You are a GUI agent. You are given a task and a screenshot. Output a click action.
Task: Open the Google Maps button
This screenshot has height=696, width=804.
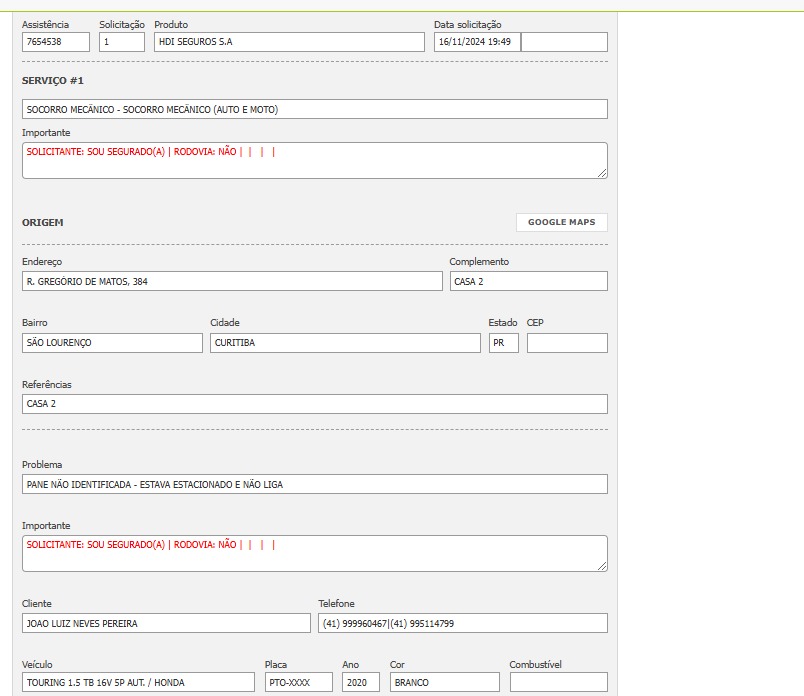pos(561,222)
